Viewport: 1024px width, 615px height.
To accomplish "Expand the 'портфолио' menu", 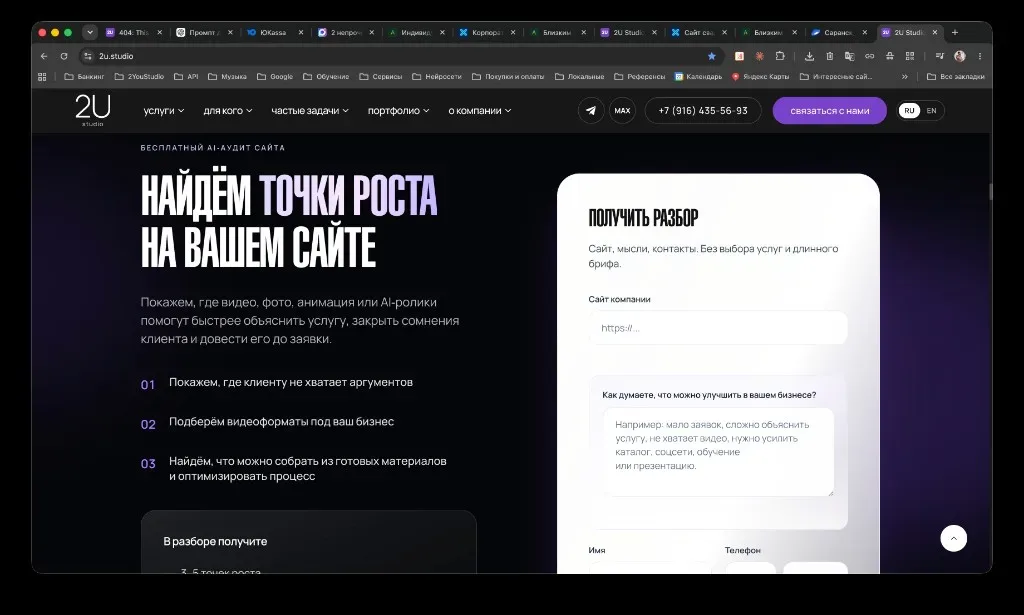I will point(398,110).
